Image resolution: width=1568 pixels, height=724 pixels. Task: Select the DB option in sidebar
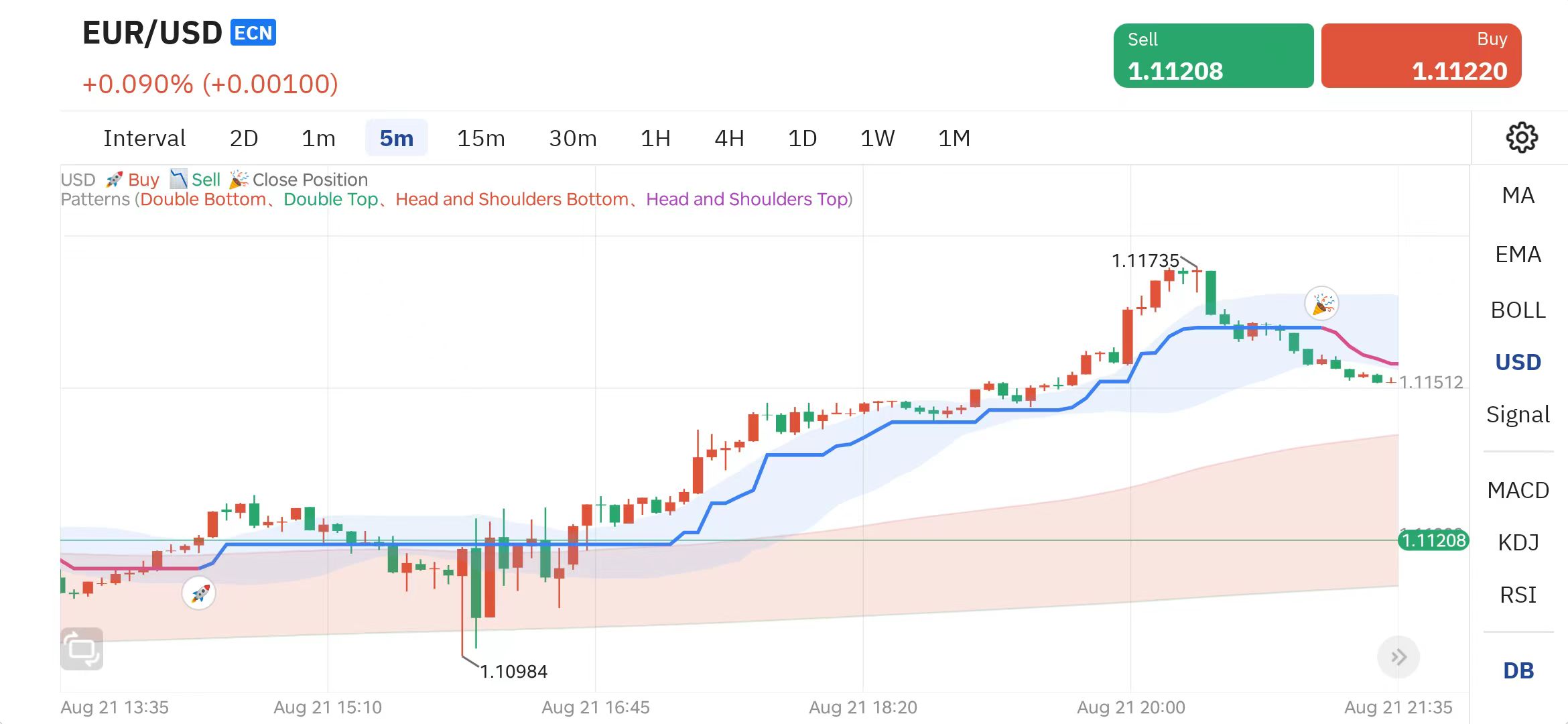tap(1518, 670)
